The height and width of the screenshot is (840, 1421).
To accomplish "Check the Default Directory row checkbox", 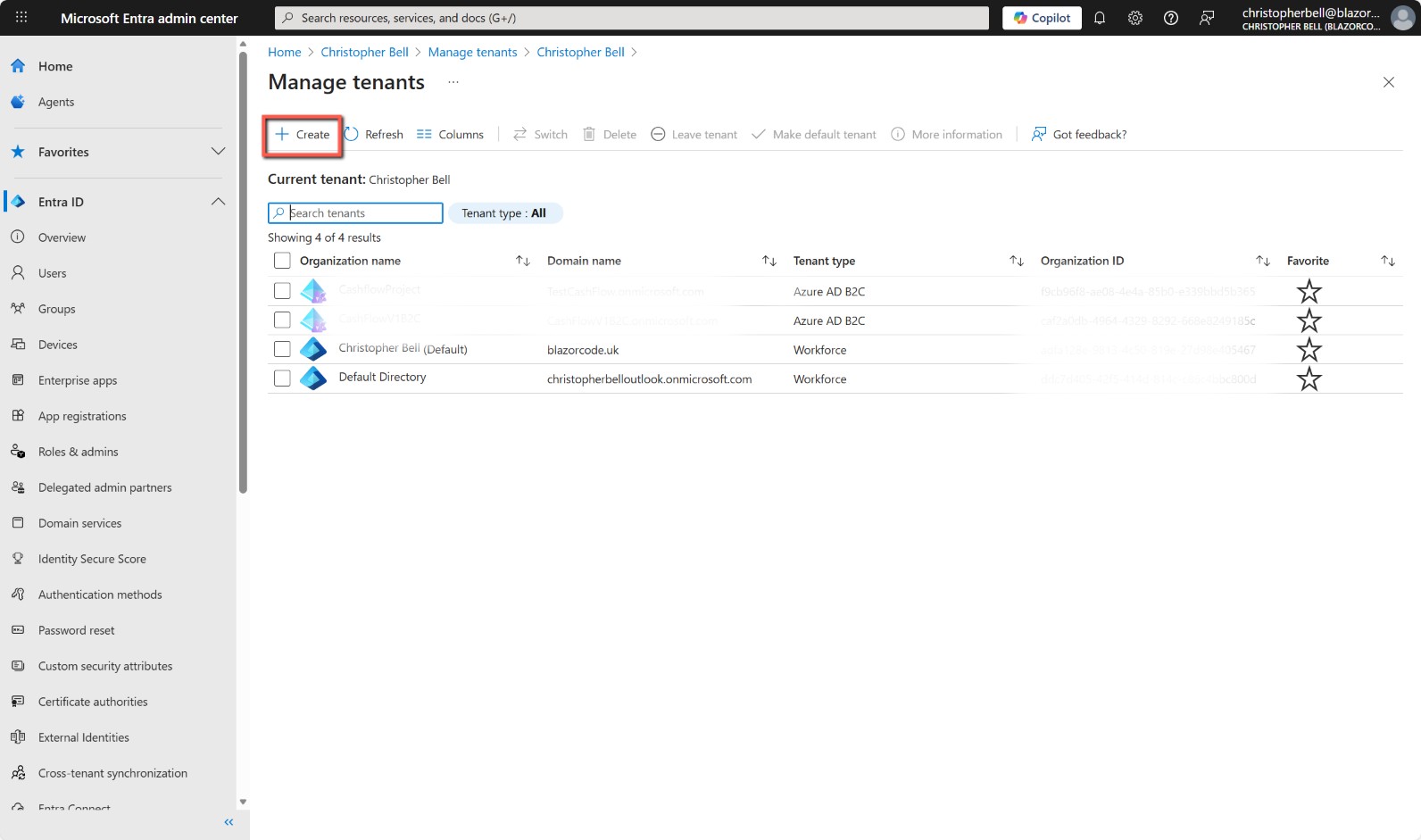I will tap(282, 378).
